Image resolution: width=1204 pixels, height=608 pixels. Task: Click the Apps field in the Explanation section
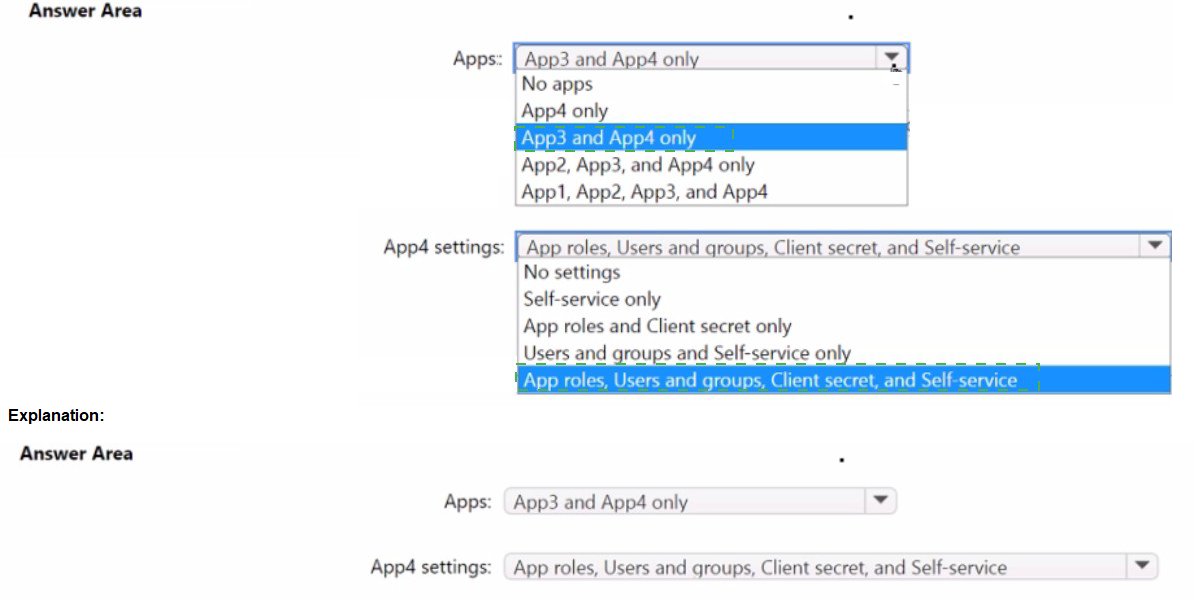[685, 502]
